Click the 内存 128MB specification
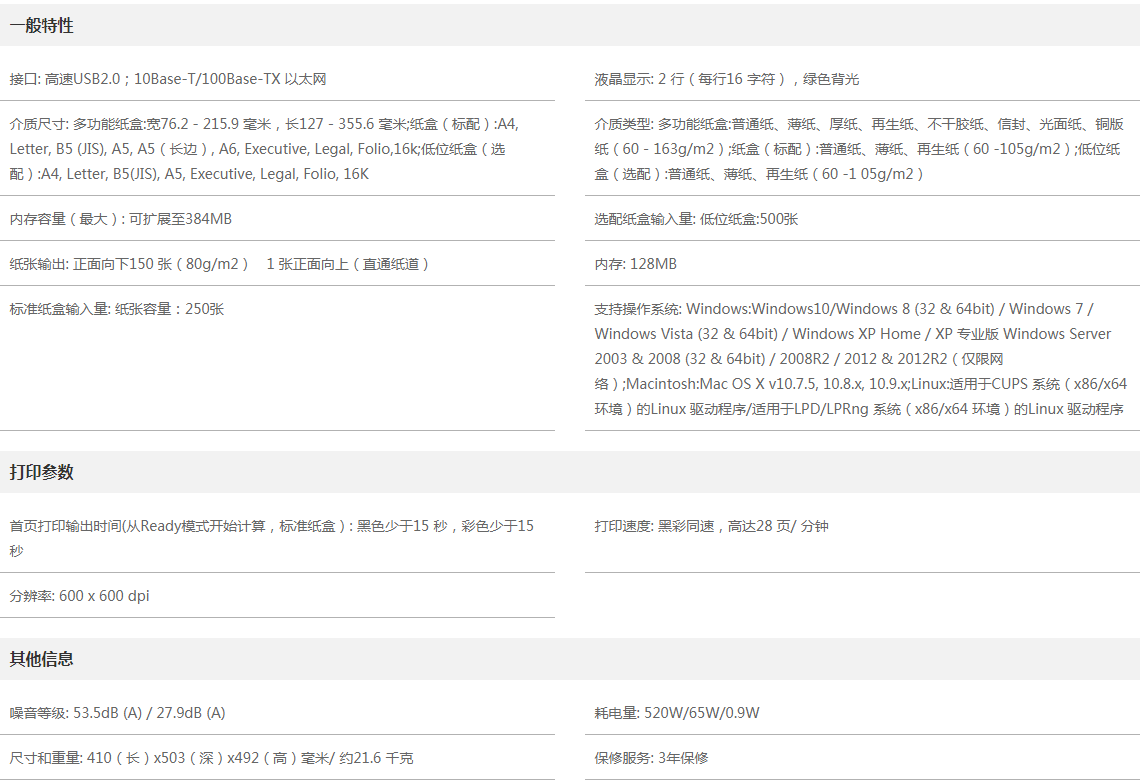The height and width of the screenshot is (784, 1147). click(x=635, y=264)
